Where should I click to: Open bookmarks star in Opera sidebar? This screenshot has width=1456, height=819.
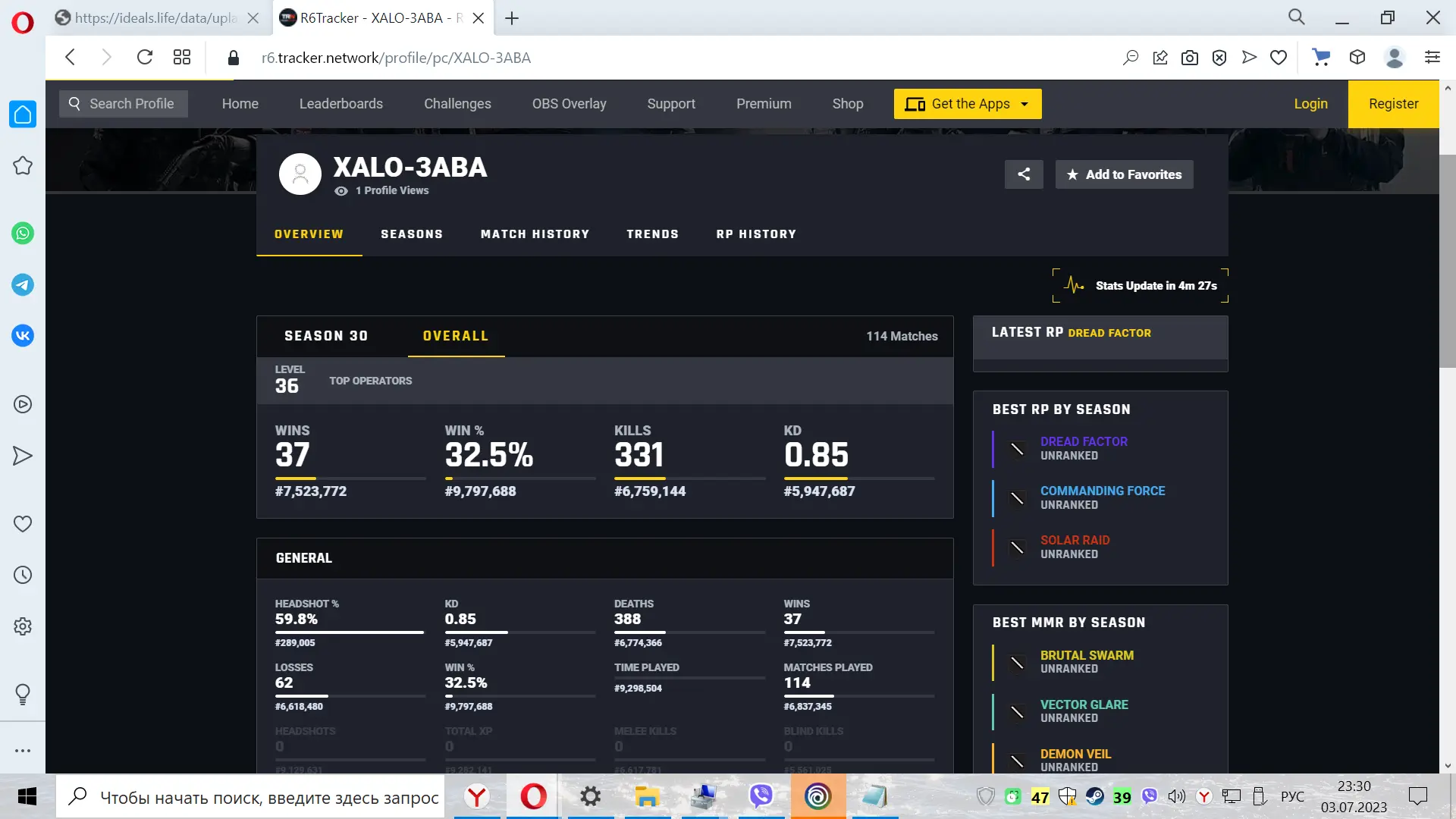click(23, 166)
